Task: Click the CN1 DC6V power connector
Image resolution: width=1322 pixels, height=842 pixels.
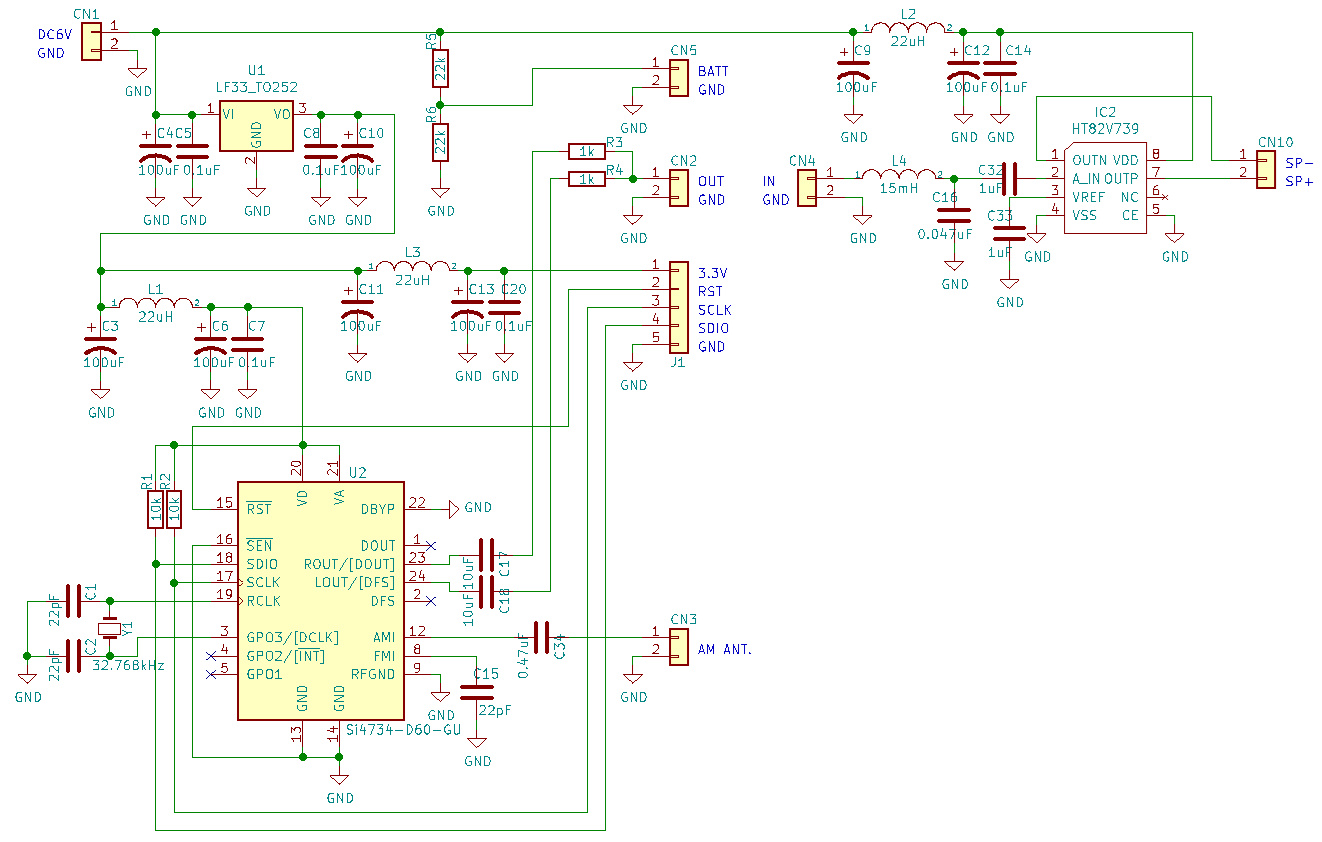Action: click(91, 42)
